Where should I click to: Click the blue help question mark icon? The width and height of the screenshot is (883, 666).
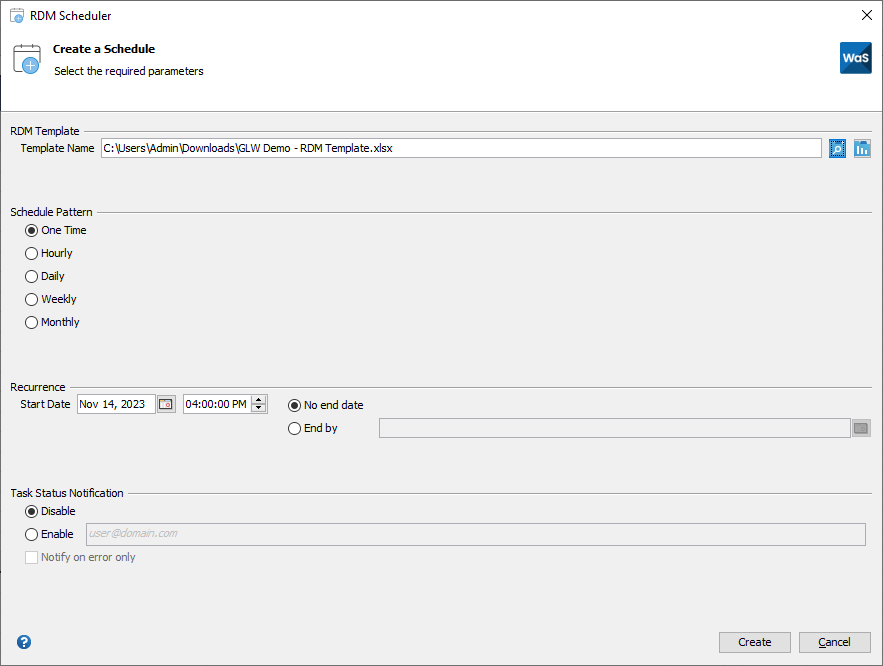[24, 642]
